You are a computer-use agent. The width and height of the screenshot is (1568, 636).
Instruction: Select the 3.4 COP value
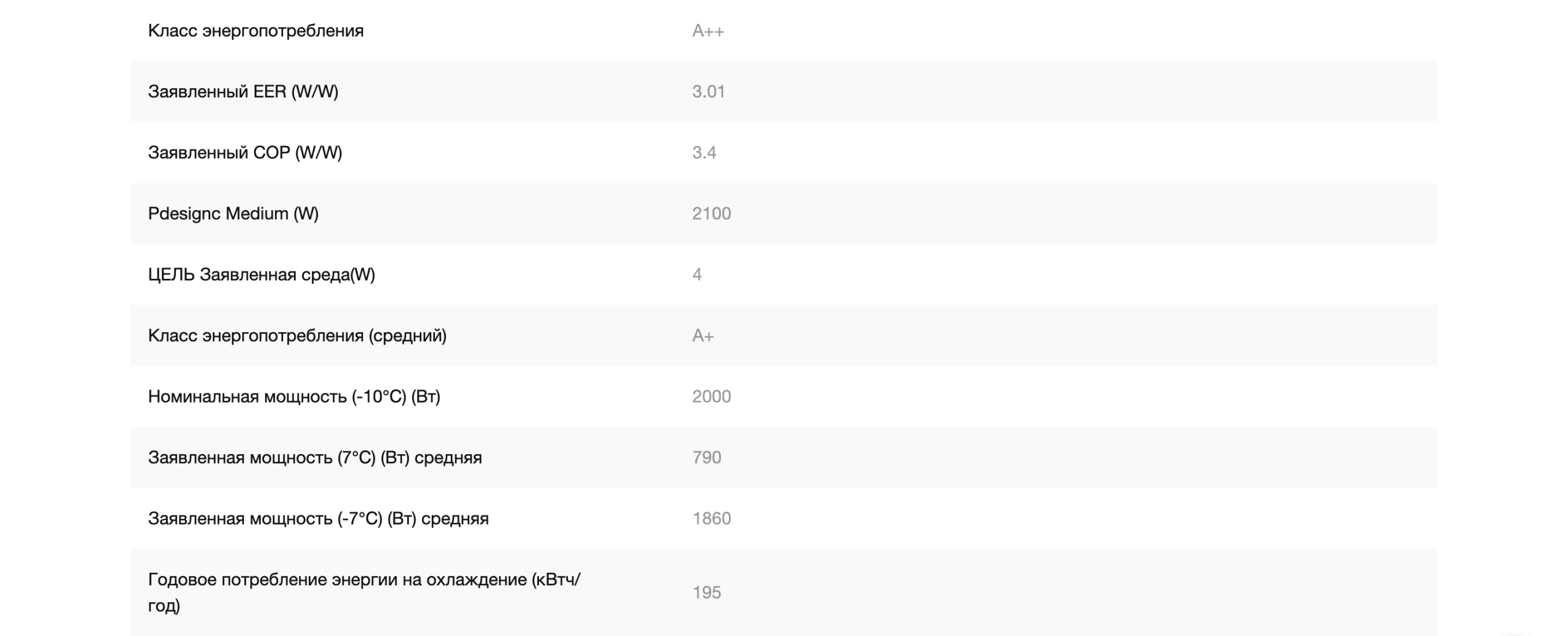704,152
